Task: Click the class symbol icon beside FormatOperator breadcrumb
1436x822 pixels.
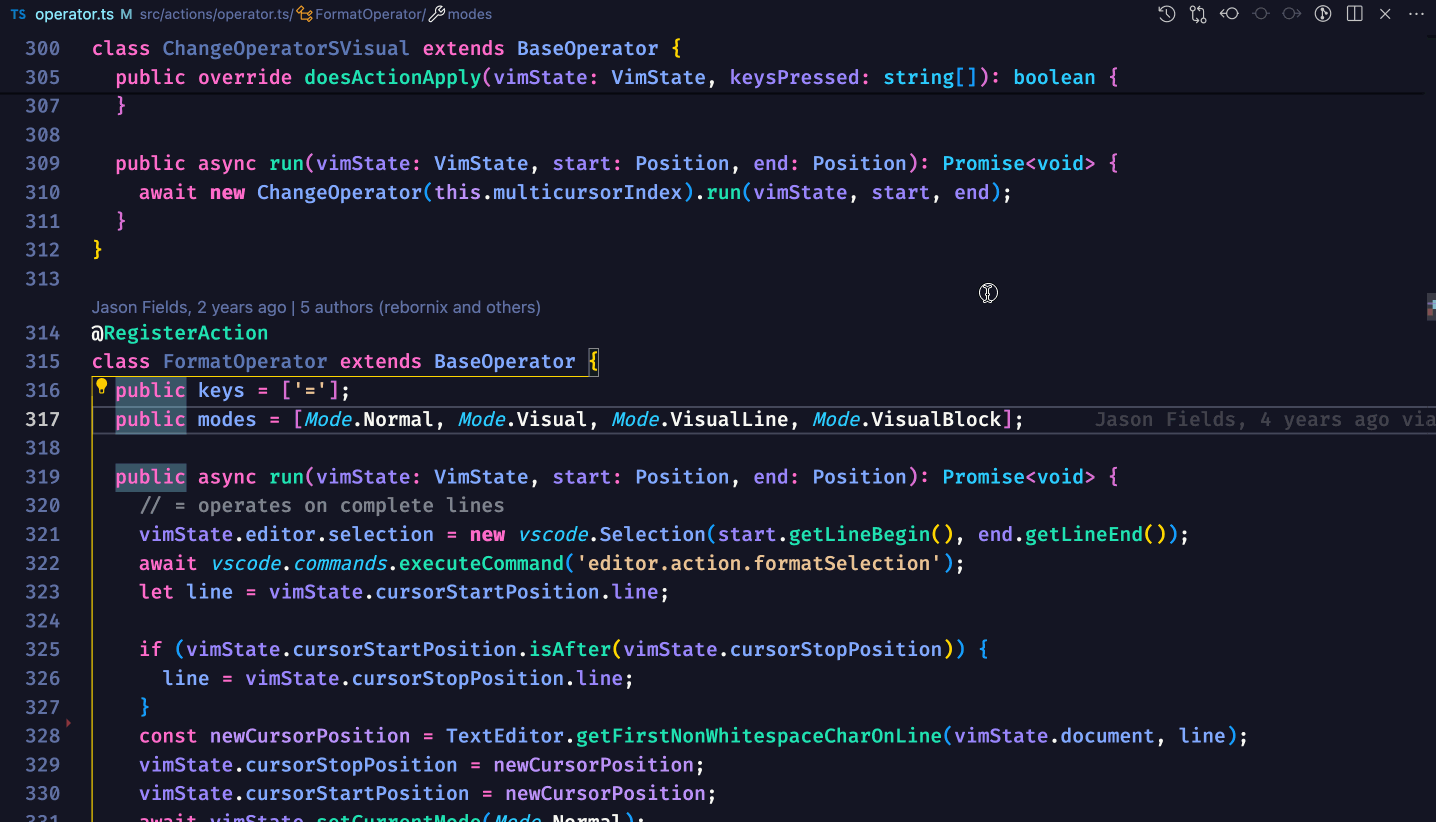Action: click(x=303, y=14)
